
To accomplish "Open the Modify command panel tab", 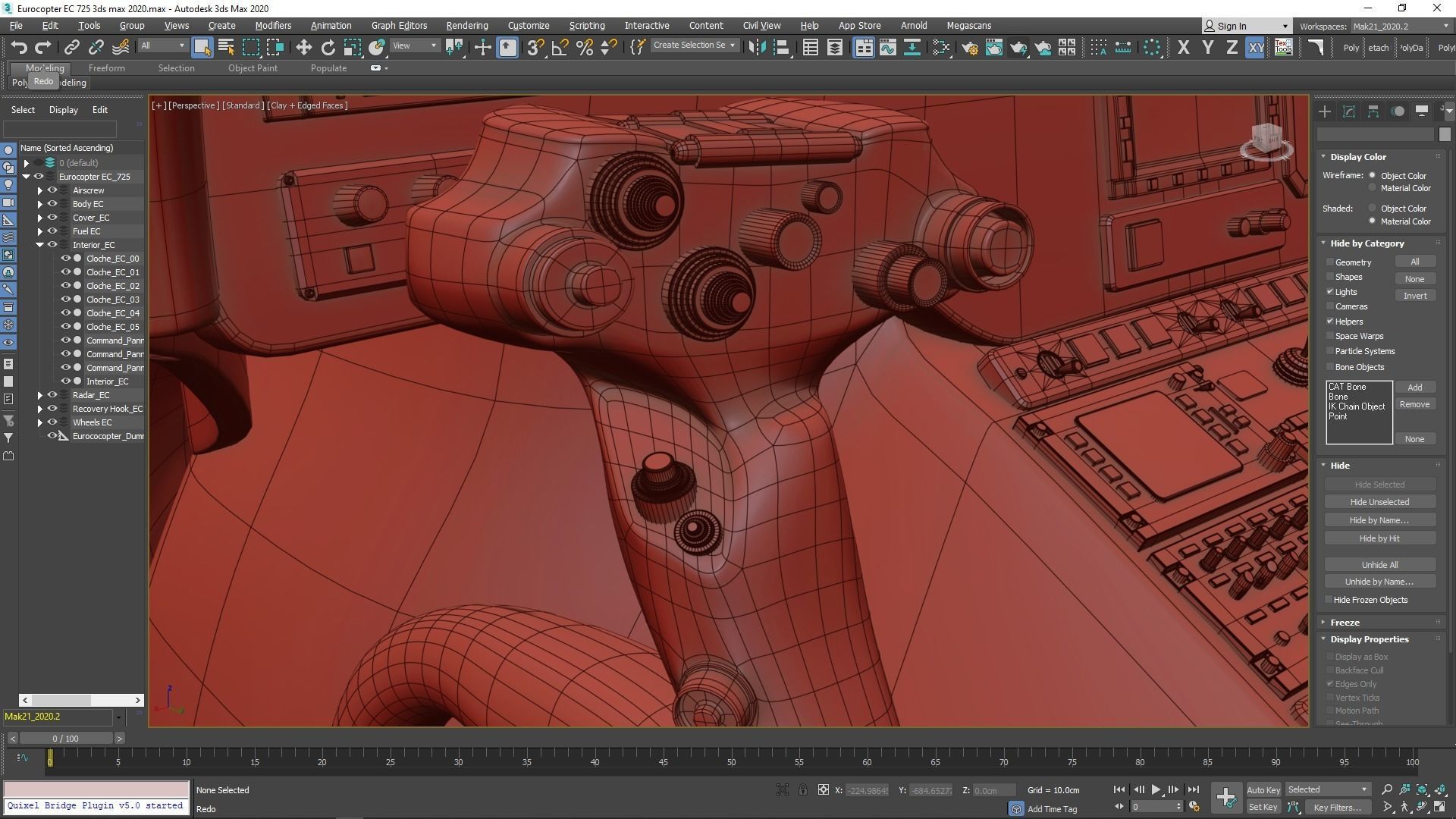I will click(1348, 111).
